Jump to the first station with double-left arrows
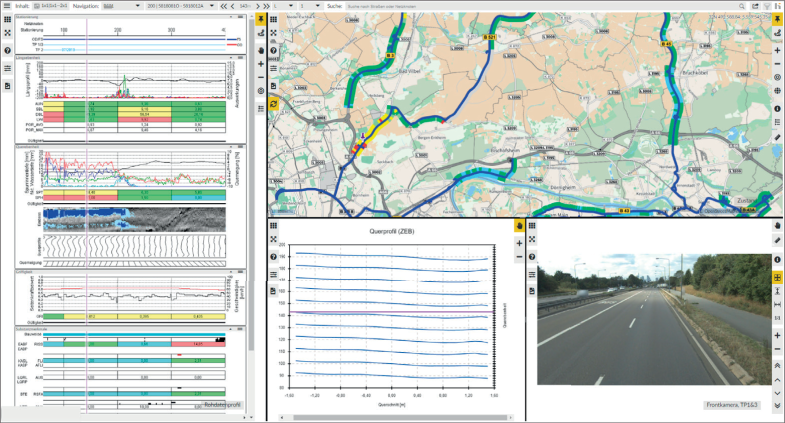 [x=222, y=6]
